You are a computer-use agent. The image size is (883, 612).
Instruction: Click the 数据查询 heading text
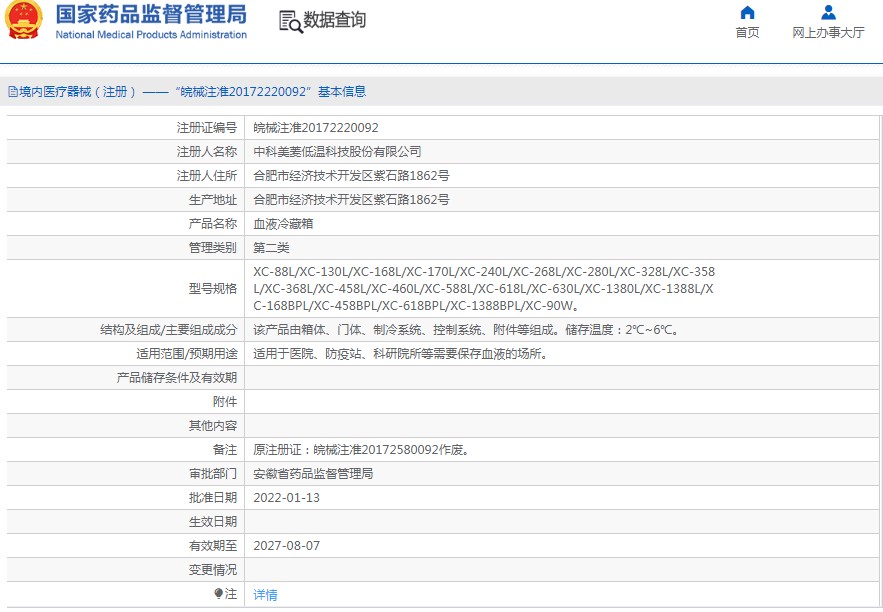(x=335, y=20)
